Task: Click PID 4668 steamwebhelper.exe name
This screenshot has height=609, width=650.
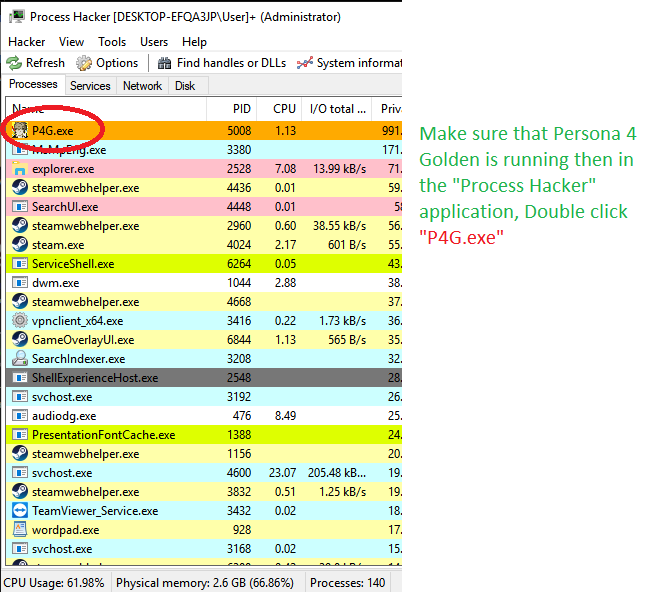Action: (85, 302)
